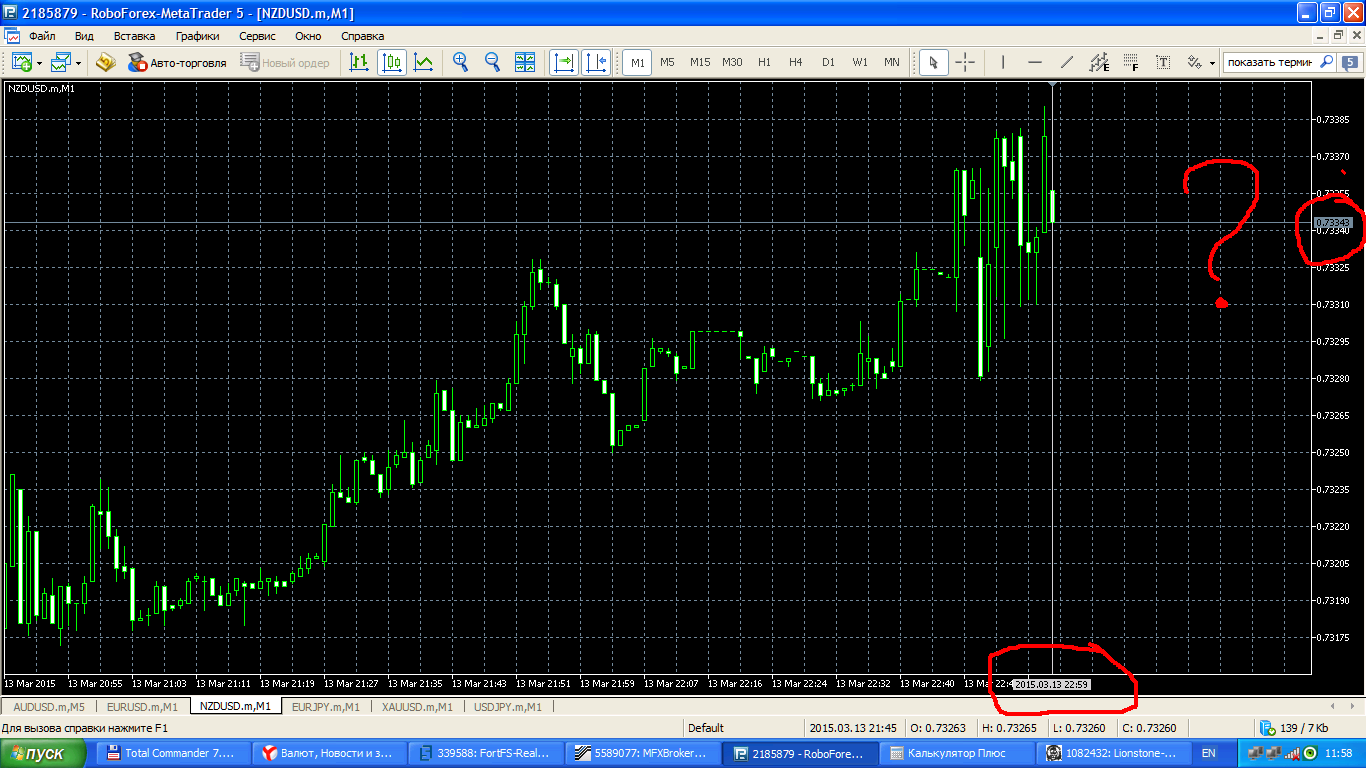Screen dimensions: 1366x768
Task: Open the Графики menu
Action: point(197,35)
